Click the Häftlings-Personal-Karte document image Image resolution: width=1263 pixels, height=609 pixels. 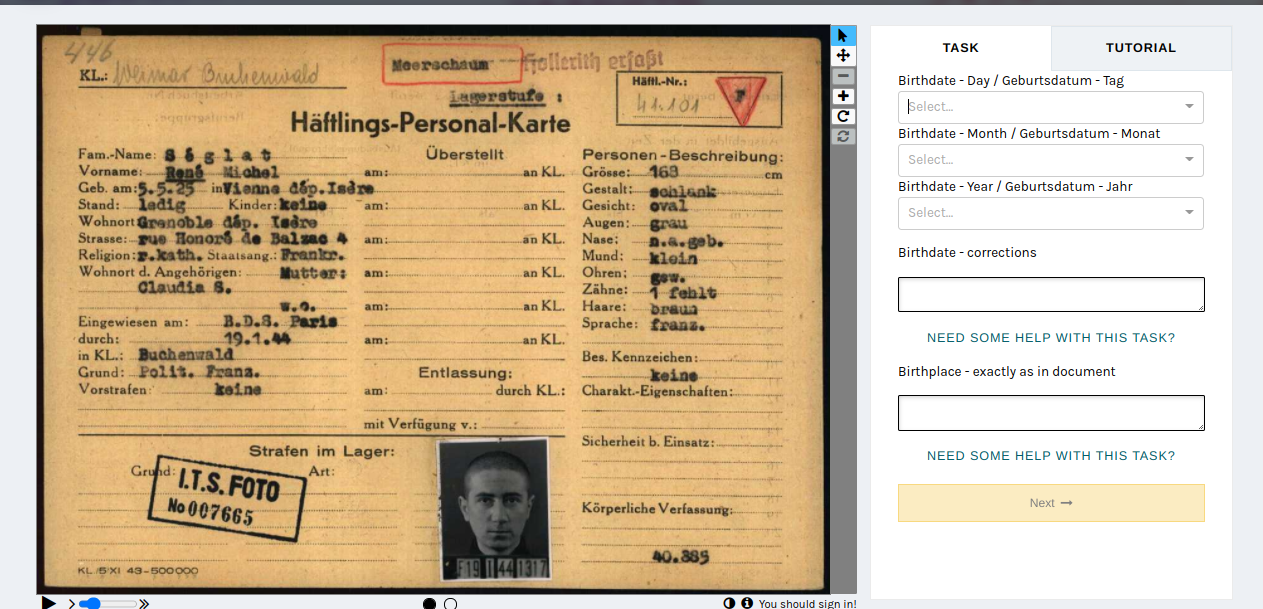click(433, 309)
